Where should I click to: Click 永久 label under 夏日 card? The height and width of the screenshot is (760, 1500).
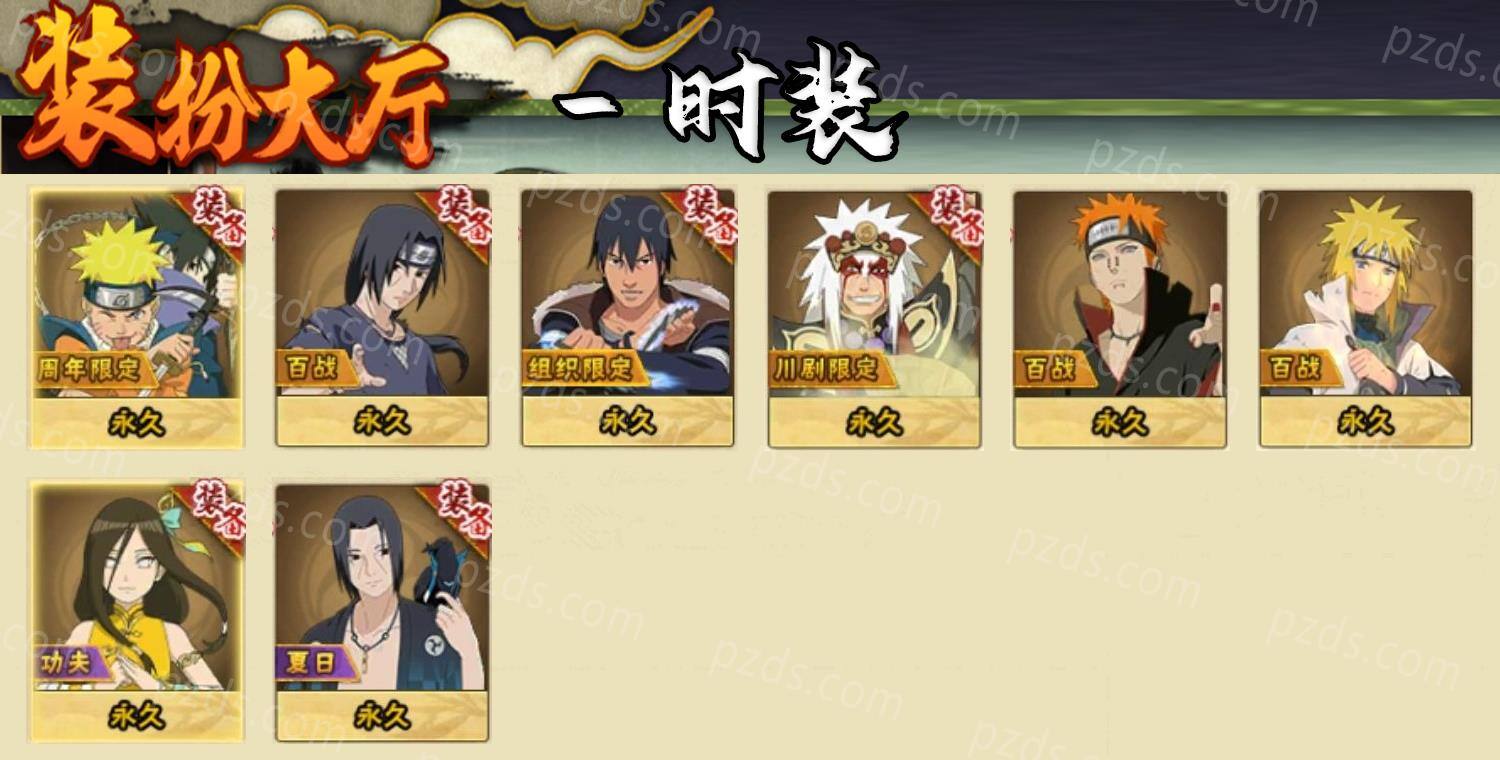pyautogui.click(x=382, y=716)
